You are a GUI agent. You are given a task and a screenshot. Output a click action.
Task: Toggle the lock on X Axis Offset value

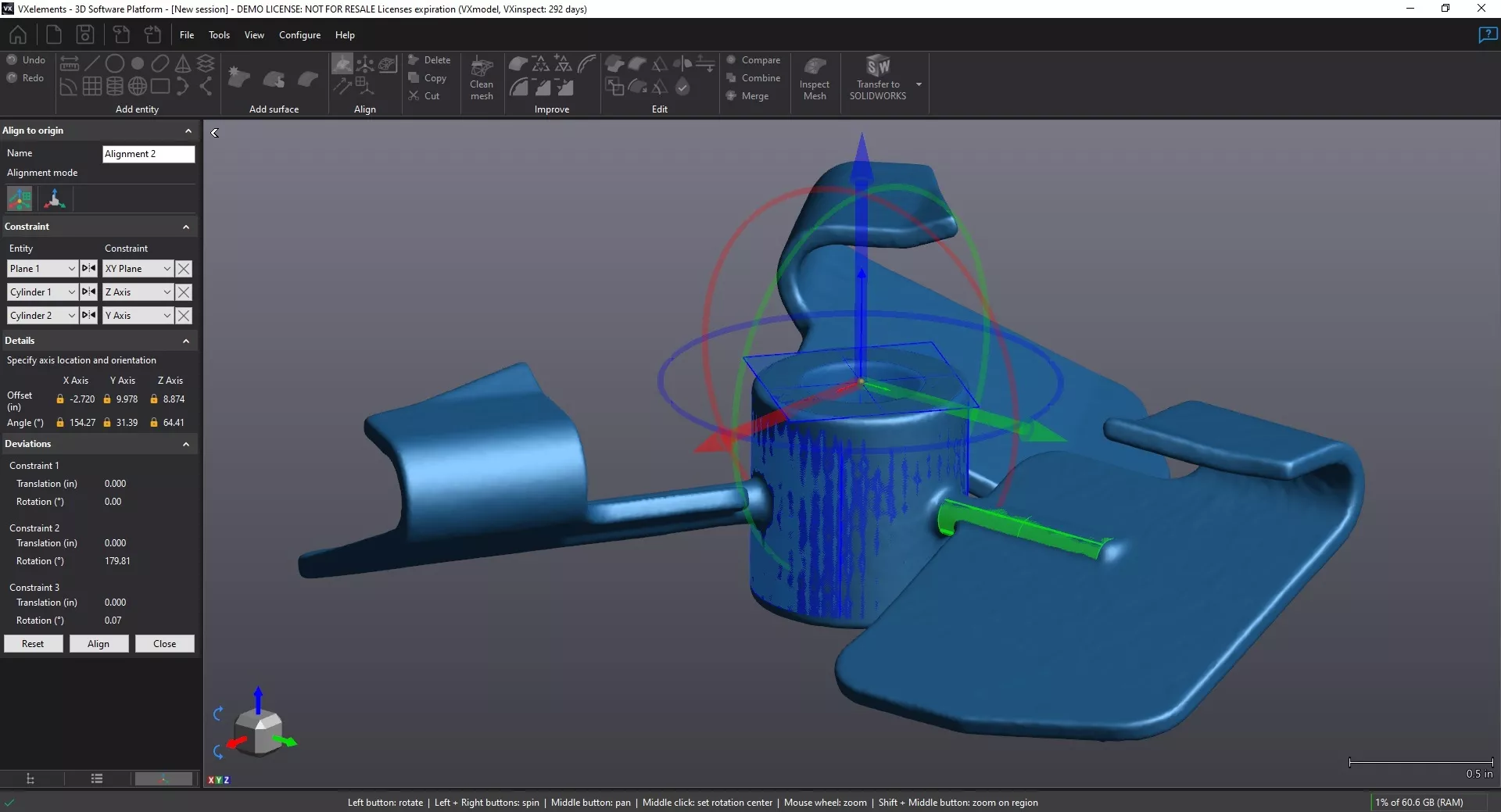point(60,399)
